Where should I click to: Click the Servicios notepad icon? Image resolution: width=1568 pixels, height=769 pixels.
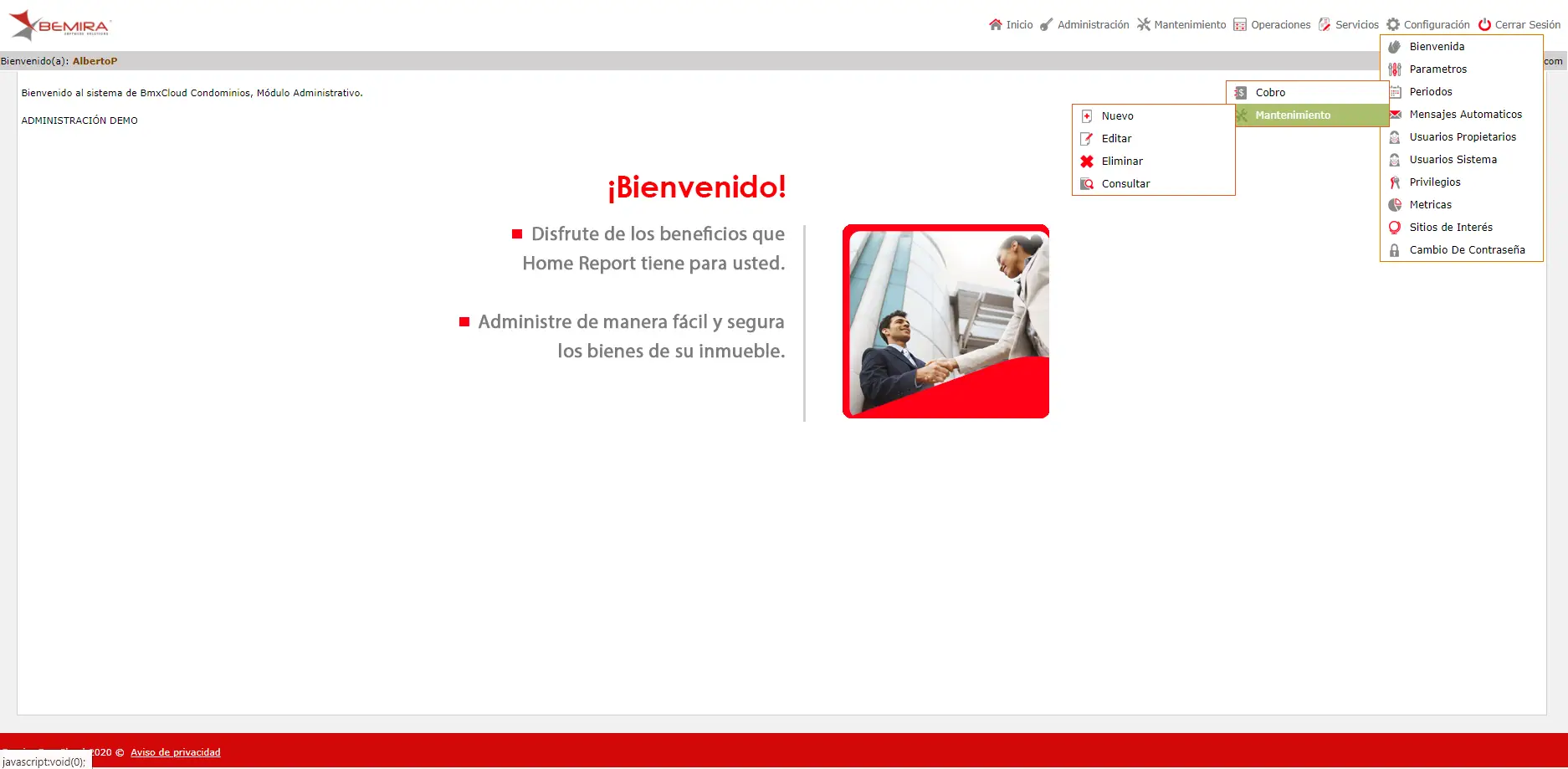[x=1325, y=24]
